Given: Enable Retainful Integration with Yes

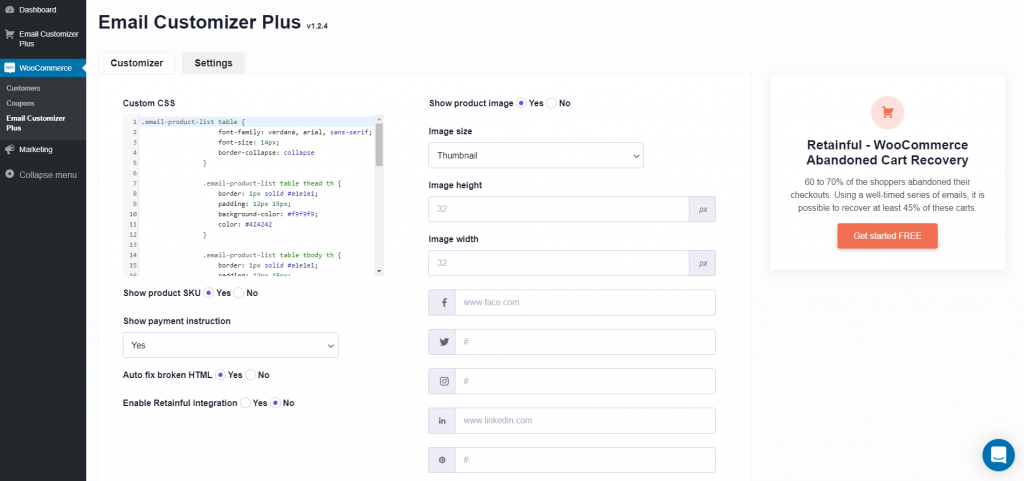Looking at the screenshot, I should [x=245, y=403].
